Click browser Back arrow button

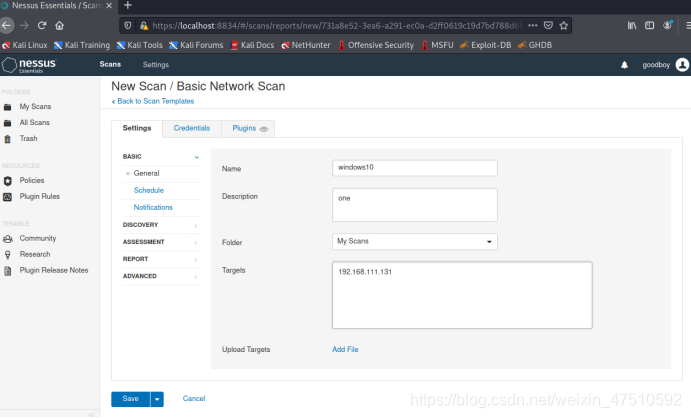6,26
